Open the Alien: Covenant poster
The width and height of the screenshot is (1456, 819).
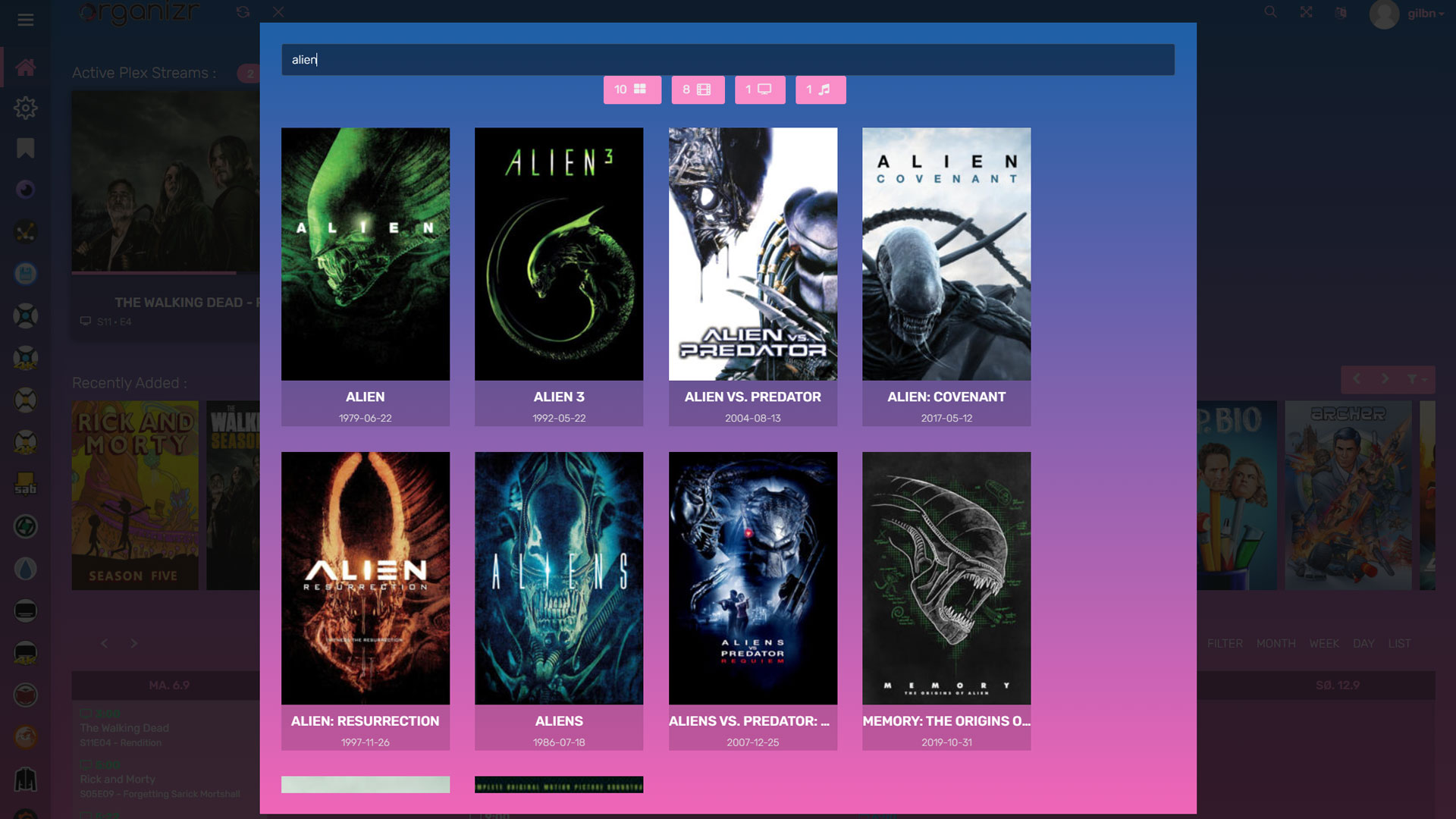946,254
